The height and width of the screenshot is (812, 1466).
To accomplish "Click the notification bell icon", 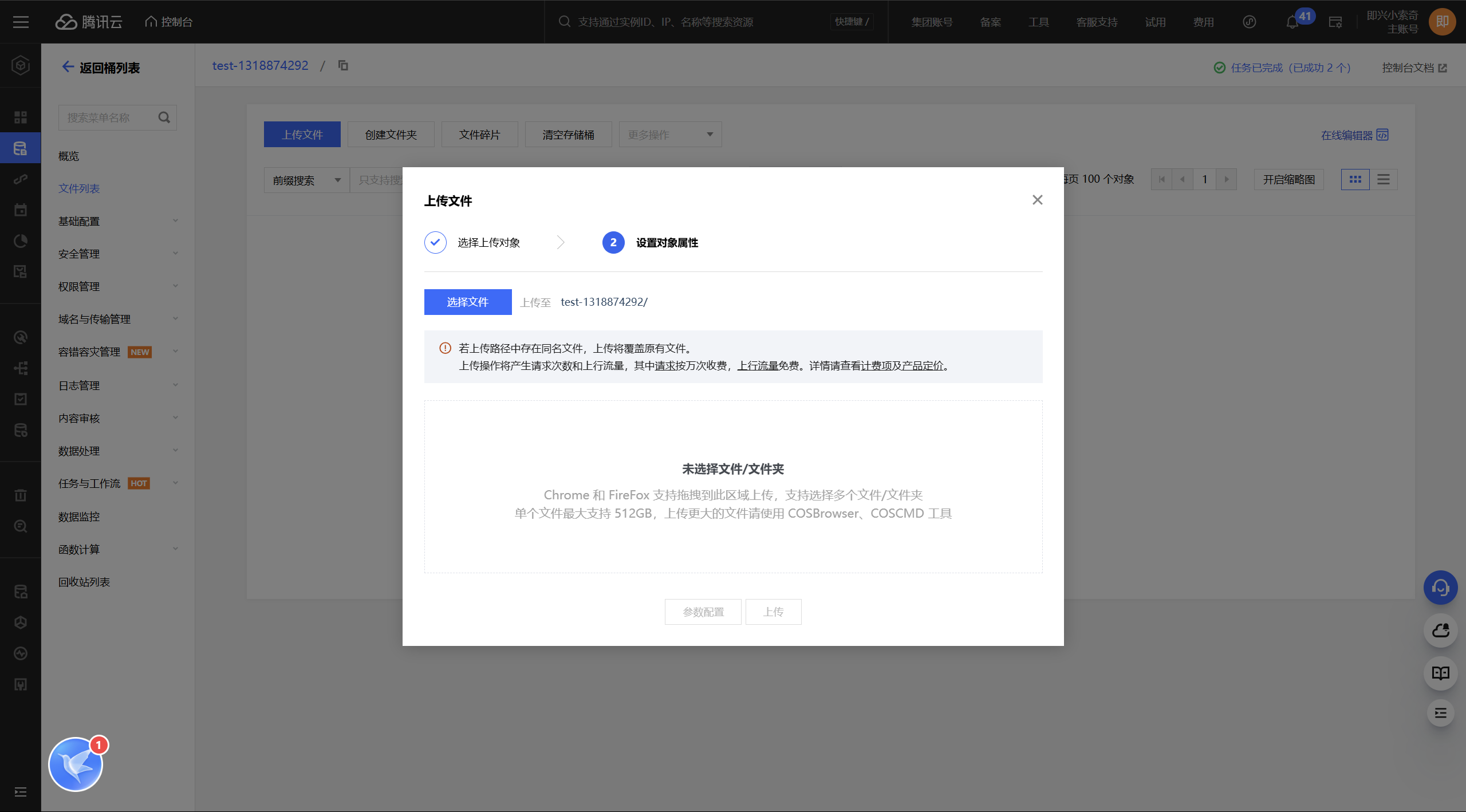I will 1292,22.
